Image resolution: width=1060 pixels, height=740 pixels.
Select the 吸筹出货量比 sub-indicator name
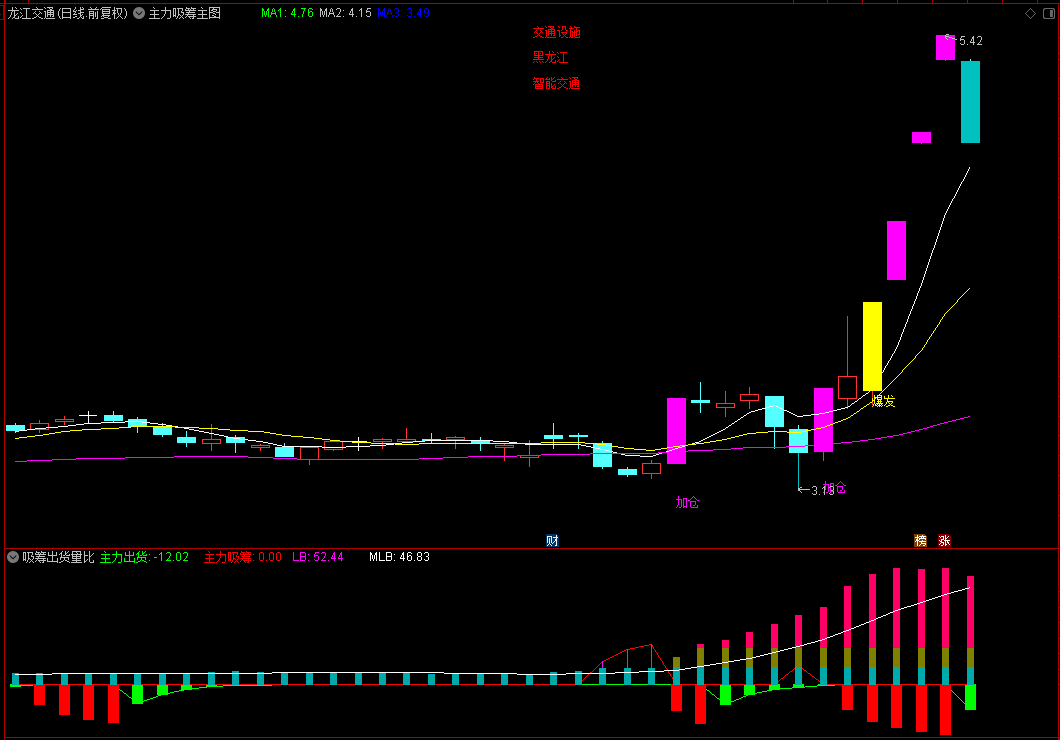point(58,558)
